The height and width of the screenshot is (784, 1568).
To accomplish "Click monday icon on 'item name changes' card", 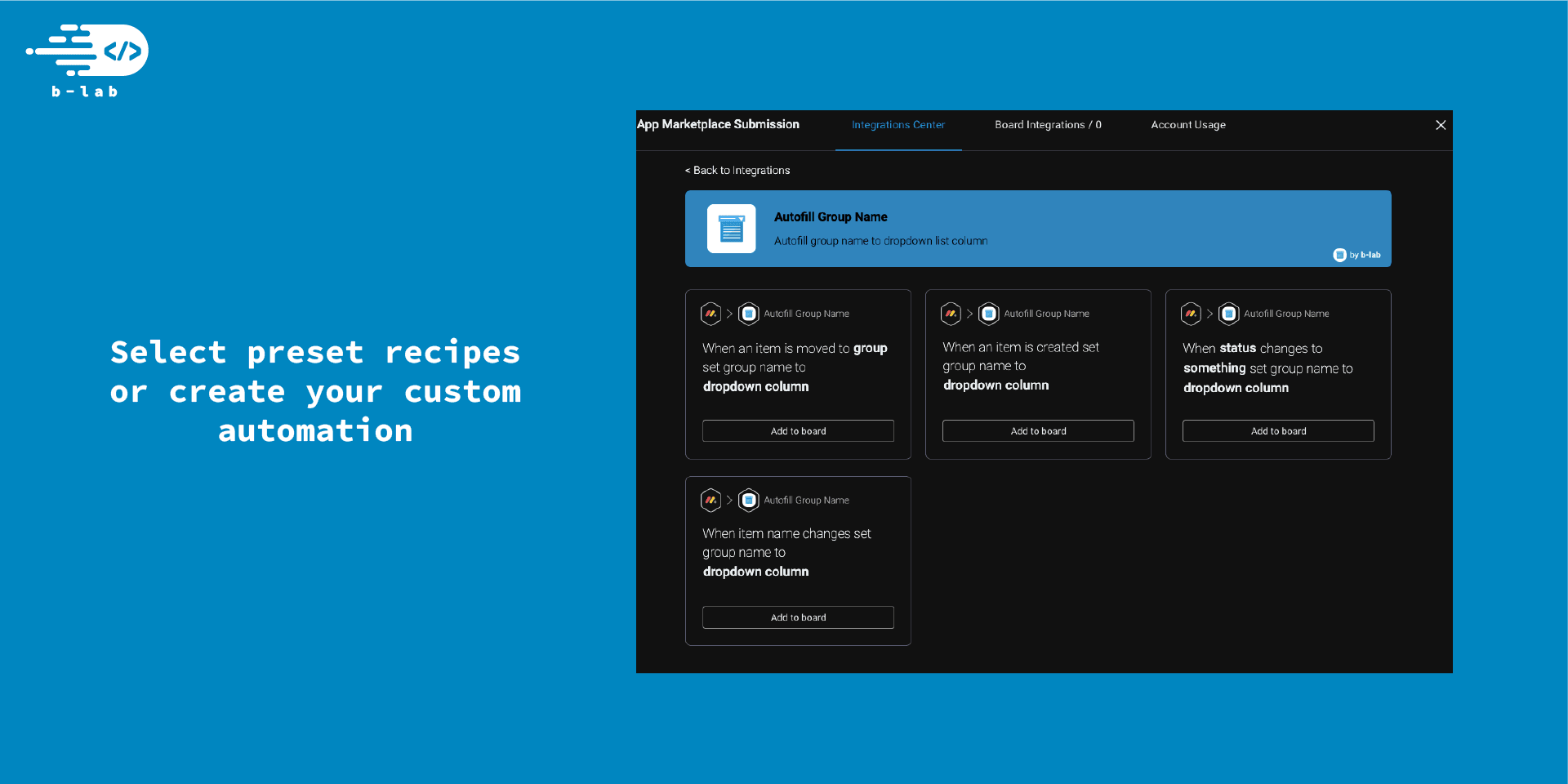I will coord(711,500).
